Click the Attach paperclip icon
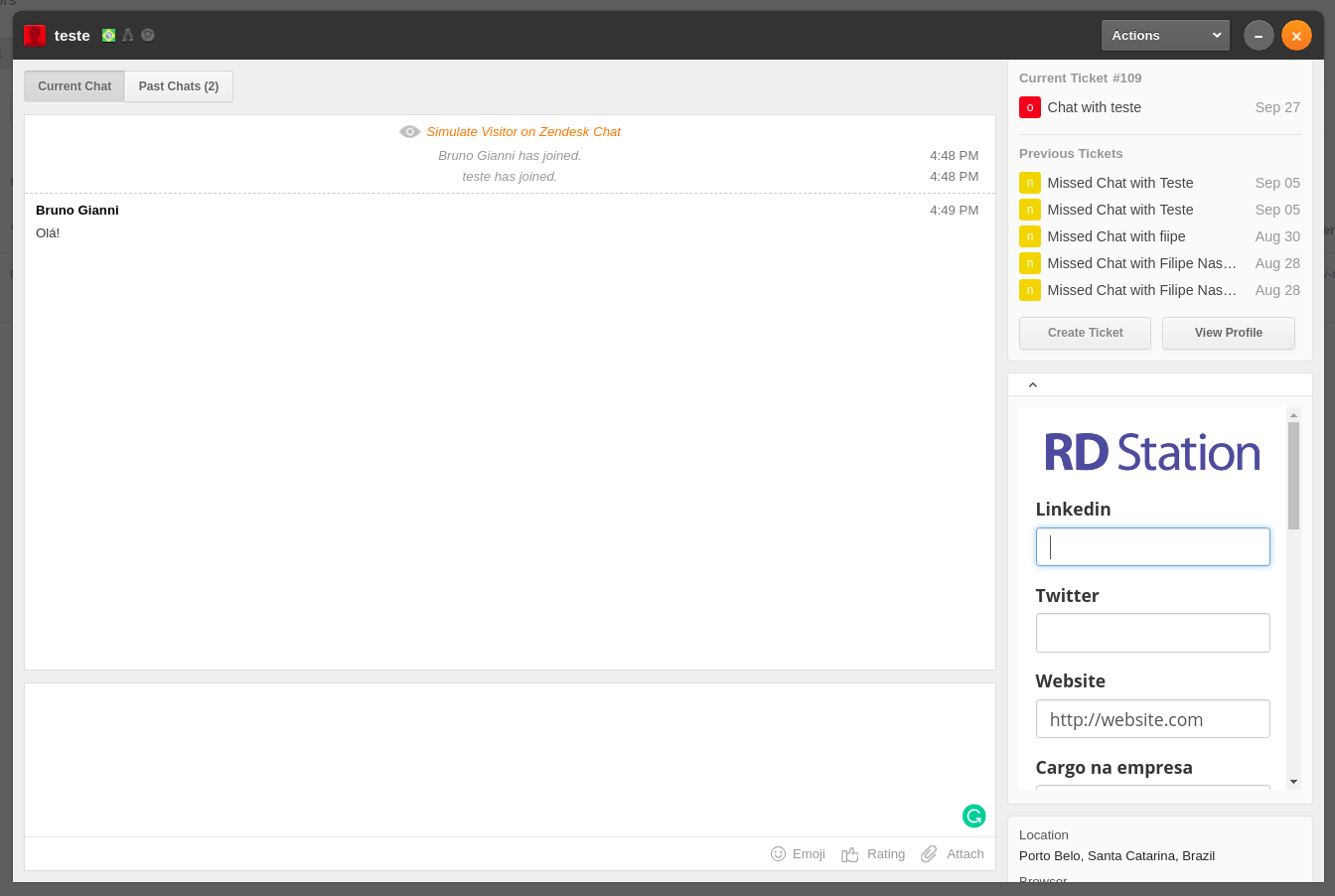The width and height of the screenshot is (1335, 896). point(929,853)
